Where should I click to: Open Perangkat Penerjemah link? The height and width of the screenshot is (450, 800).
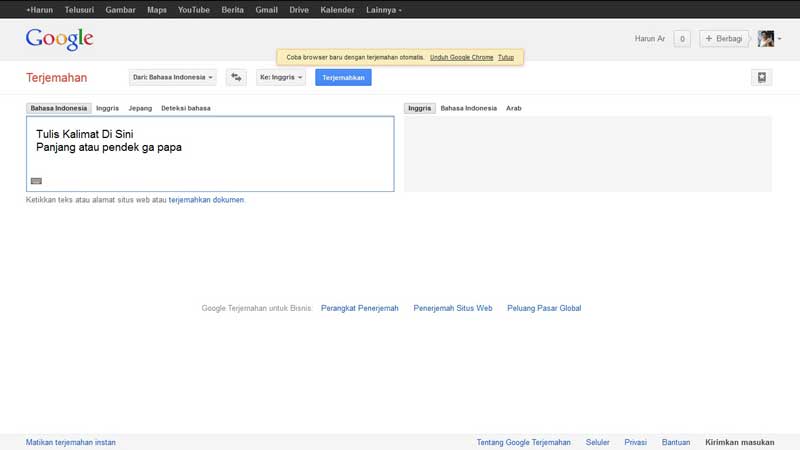360,308
